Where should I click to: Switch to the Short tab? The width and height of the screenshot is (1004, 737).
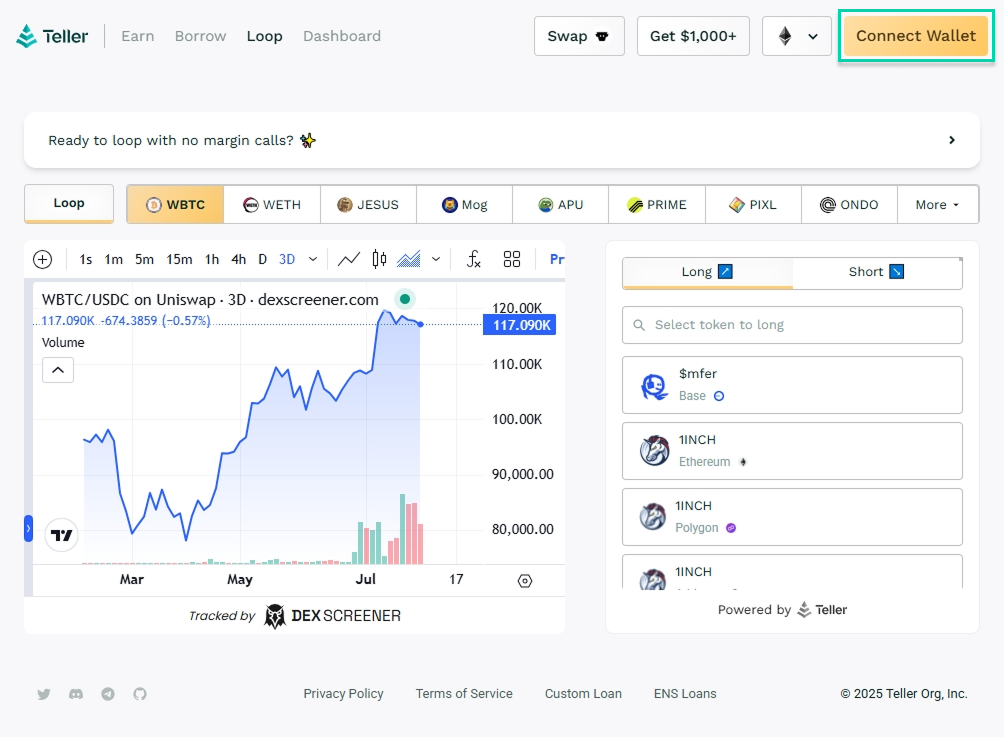[877, 273]
